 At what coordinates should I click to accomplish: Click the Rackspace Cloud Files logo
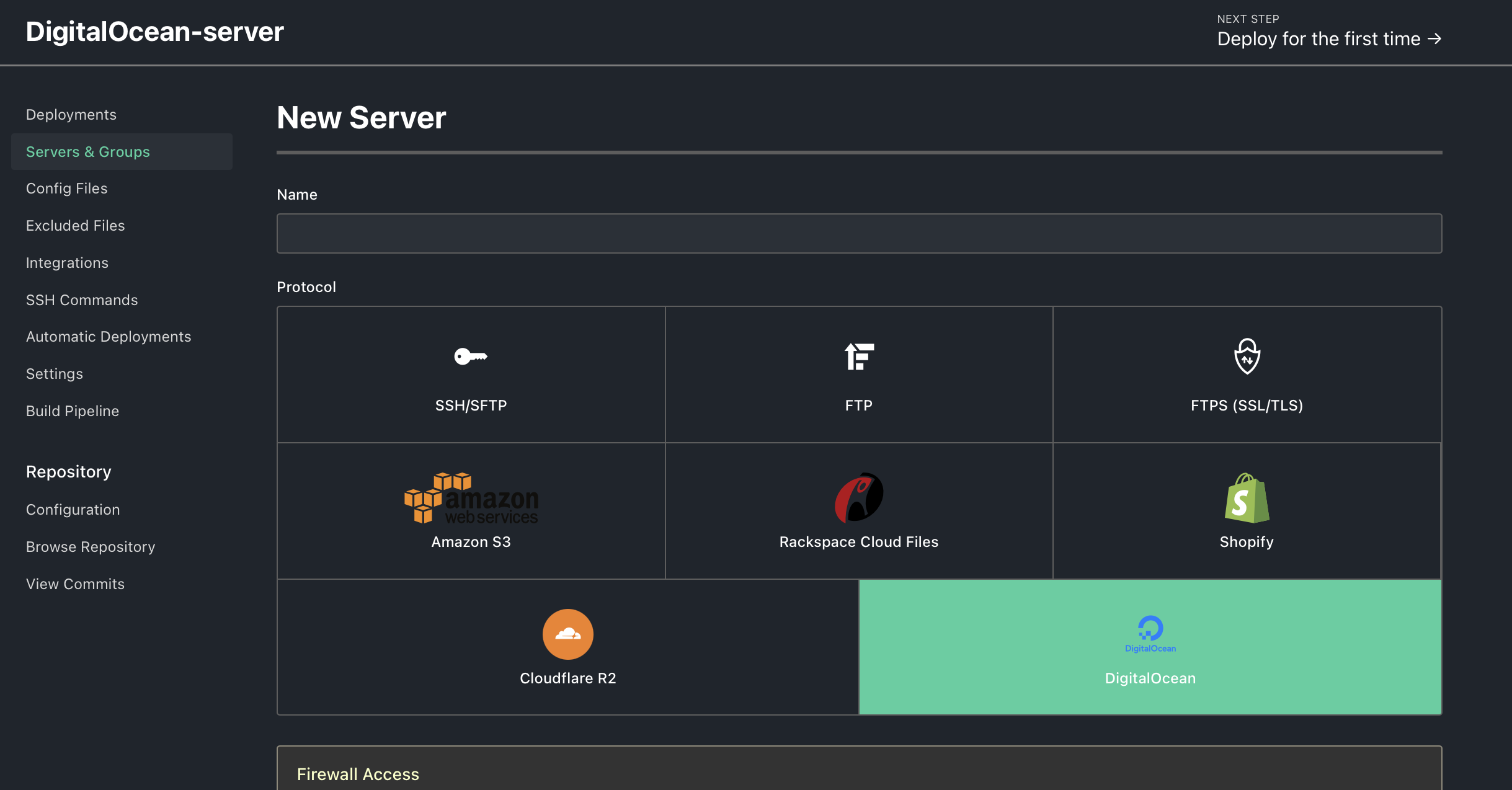(x=859, y=497)
